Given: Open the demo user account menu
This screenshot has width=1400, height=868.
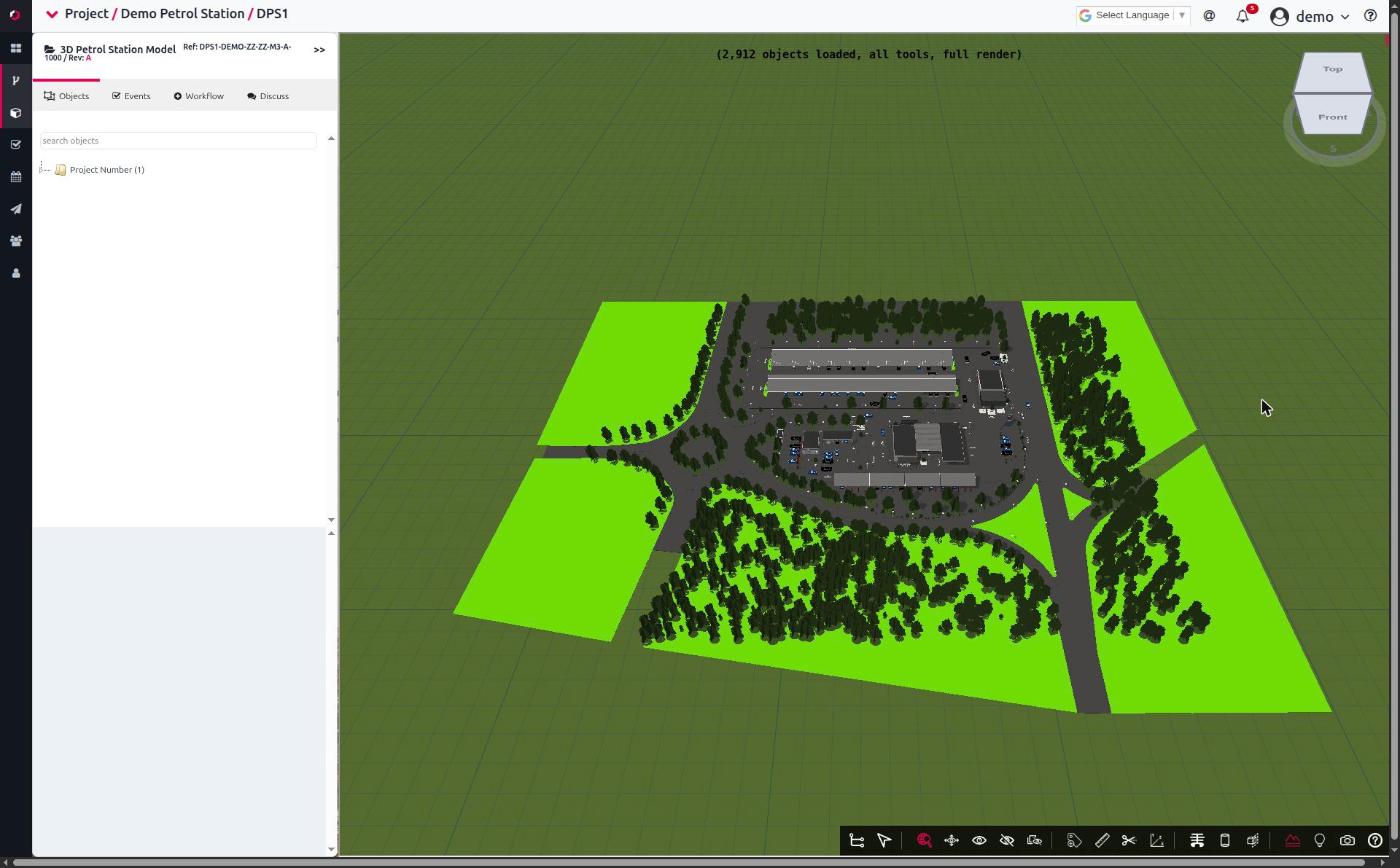Looking at the screenshot, I should pos(1310,16).
